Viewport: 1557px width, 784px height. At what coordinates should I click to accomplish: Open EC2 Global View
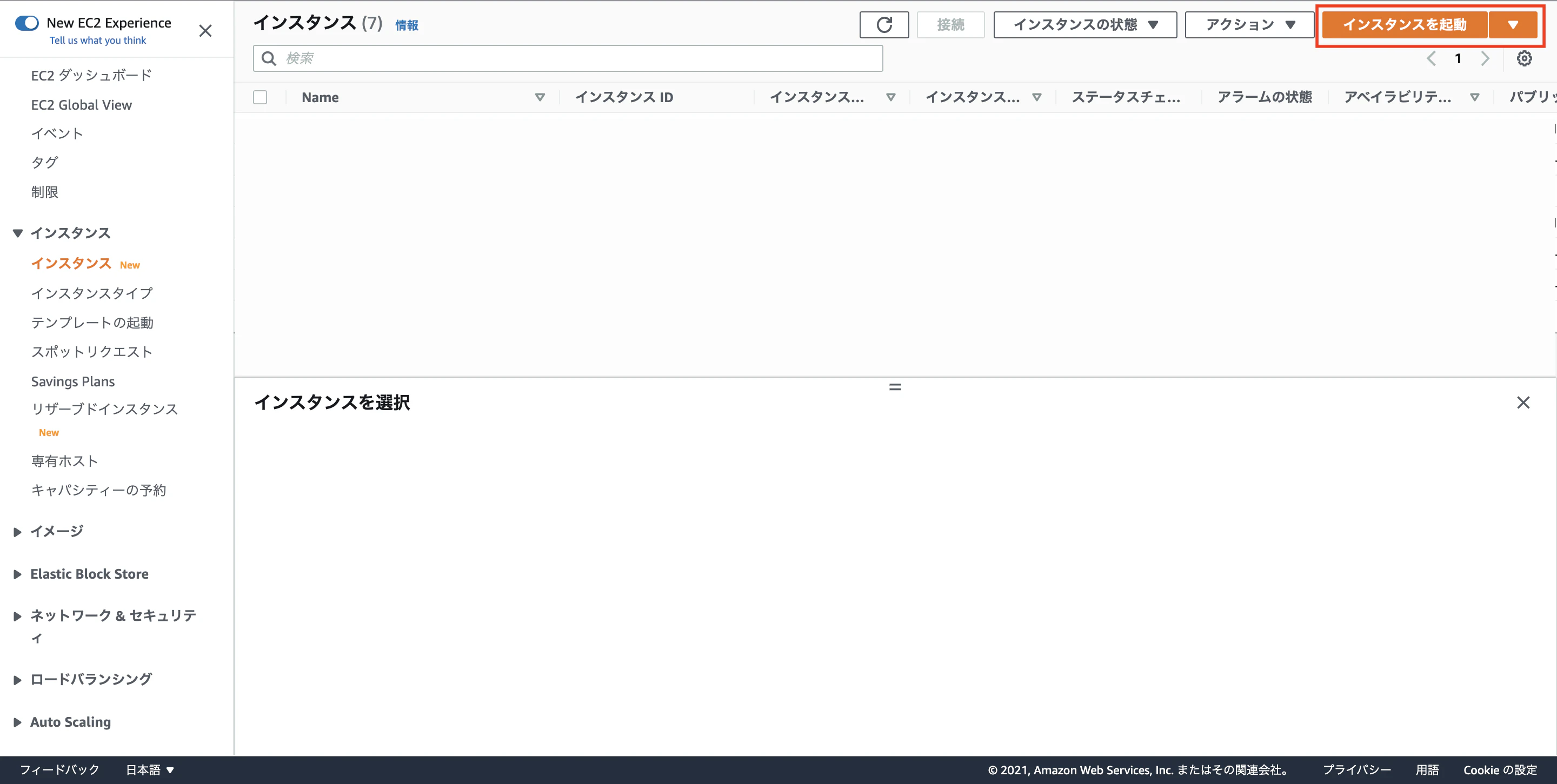coord(82,105)
